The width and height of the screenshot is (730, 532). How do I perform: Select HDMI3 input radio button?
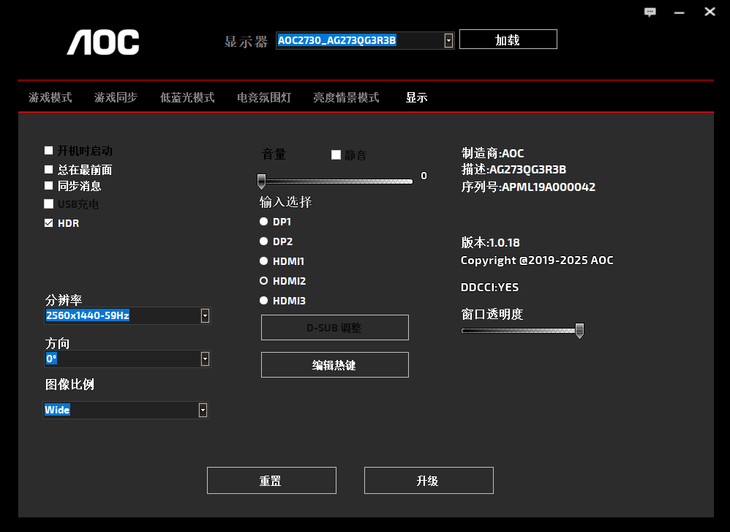264,301
